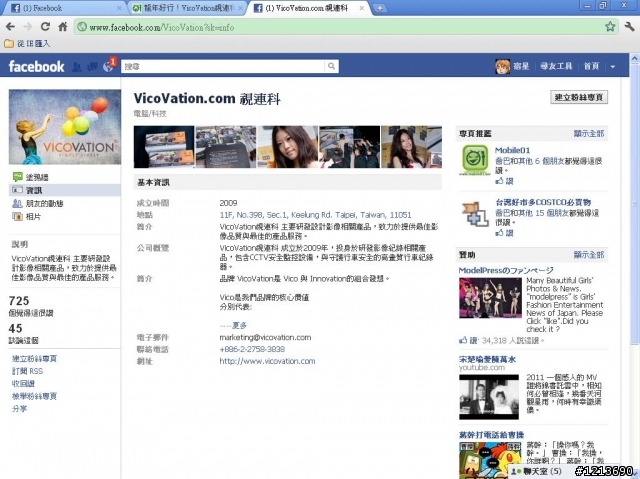Open the first product box photo thumbnail
640x479 pixels.
tap(164, 147)
